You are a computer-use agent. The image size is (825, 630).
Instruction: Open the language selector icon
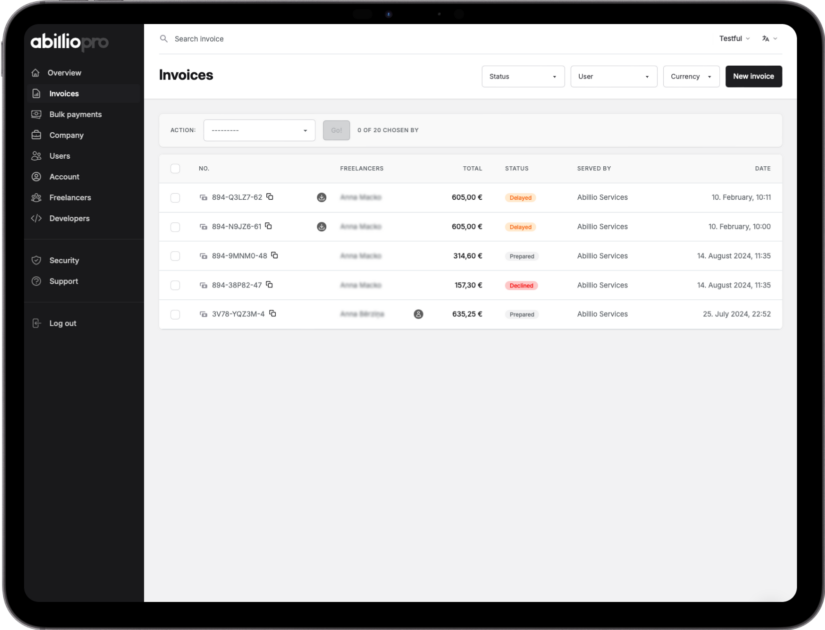pyautogui.click(x=766, y=38)
